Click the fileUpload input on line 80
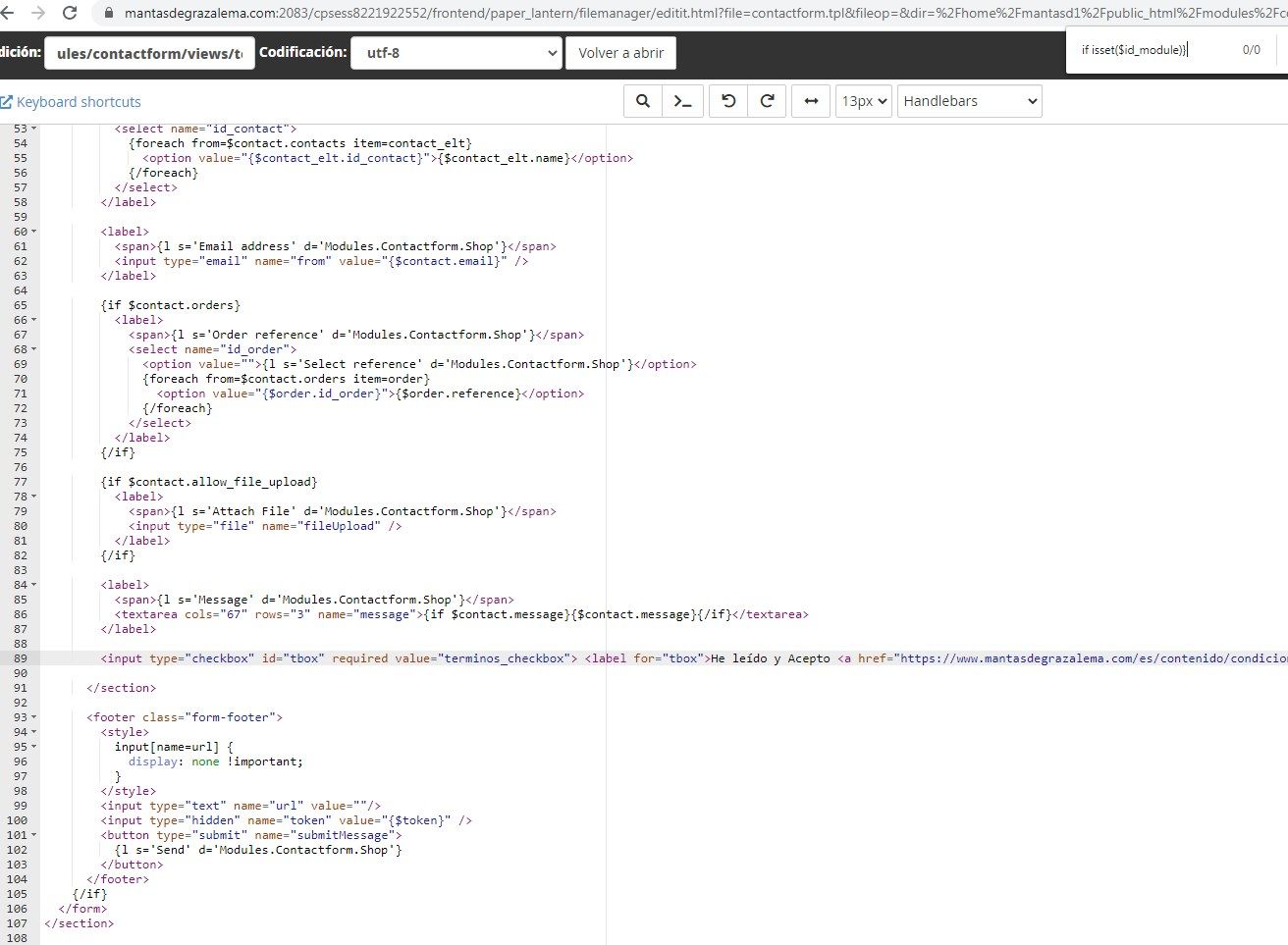Viewport: 1288px width, 945px height. (265, 526)
